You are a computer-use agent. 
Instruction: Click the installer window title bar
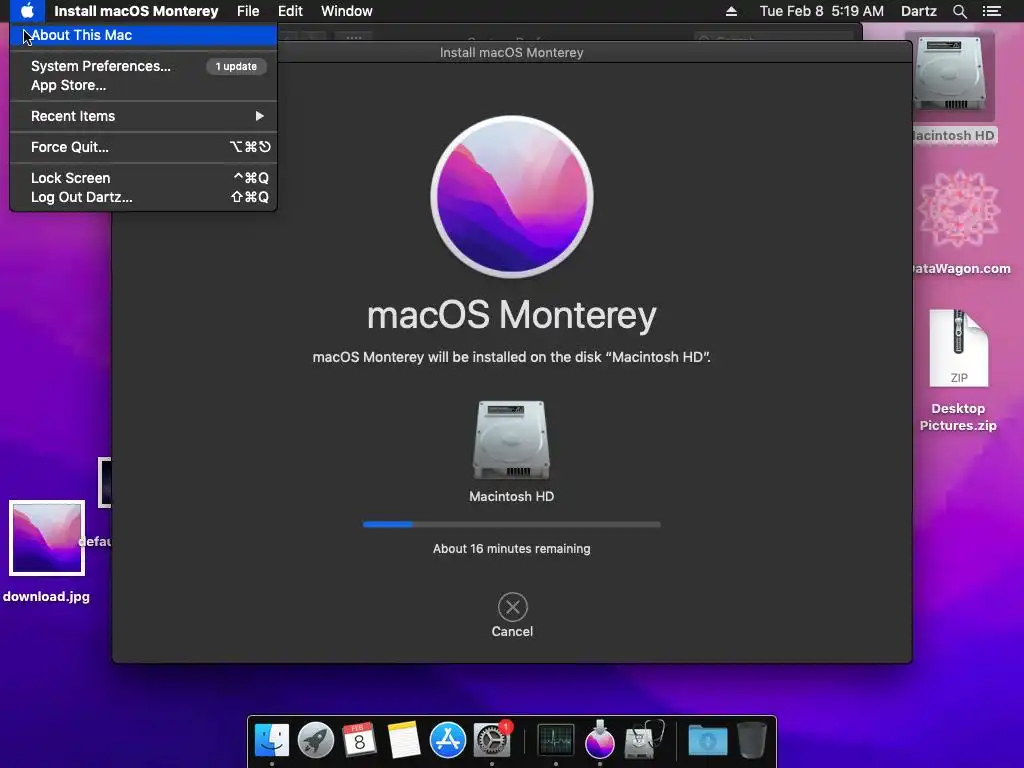(x=512, y=52)
